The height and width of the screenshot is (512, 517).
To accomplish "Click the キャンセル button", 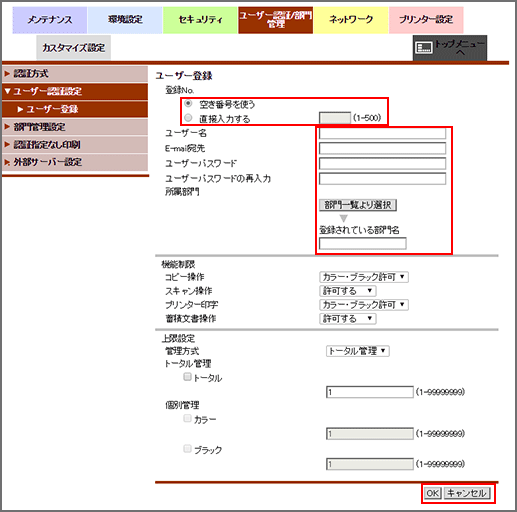I will 467,493.
